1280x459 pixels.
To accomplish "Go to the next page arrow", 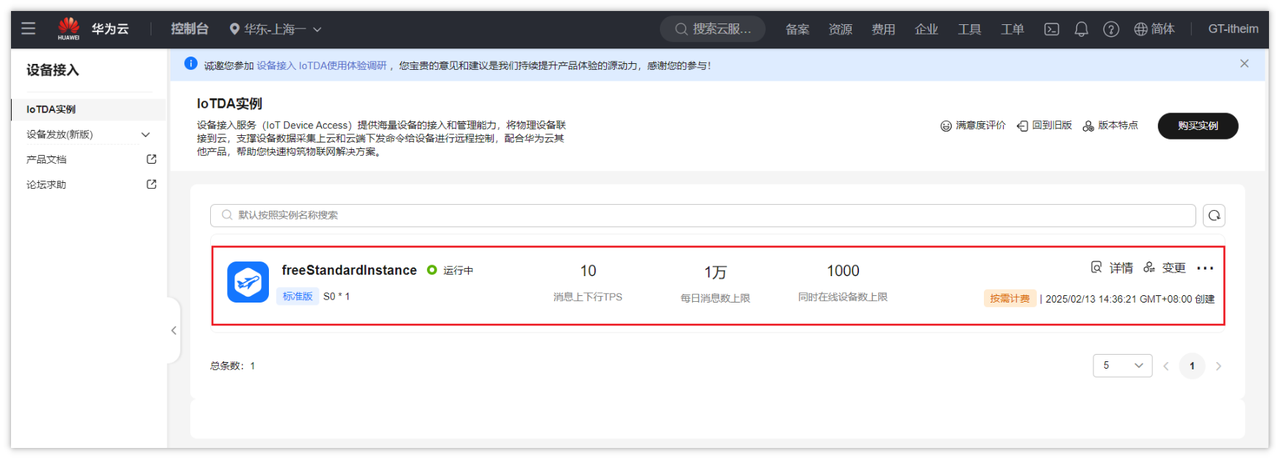I will [1218, 366].
